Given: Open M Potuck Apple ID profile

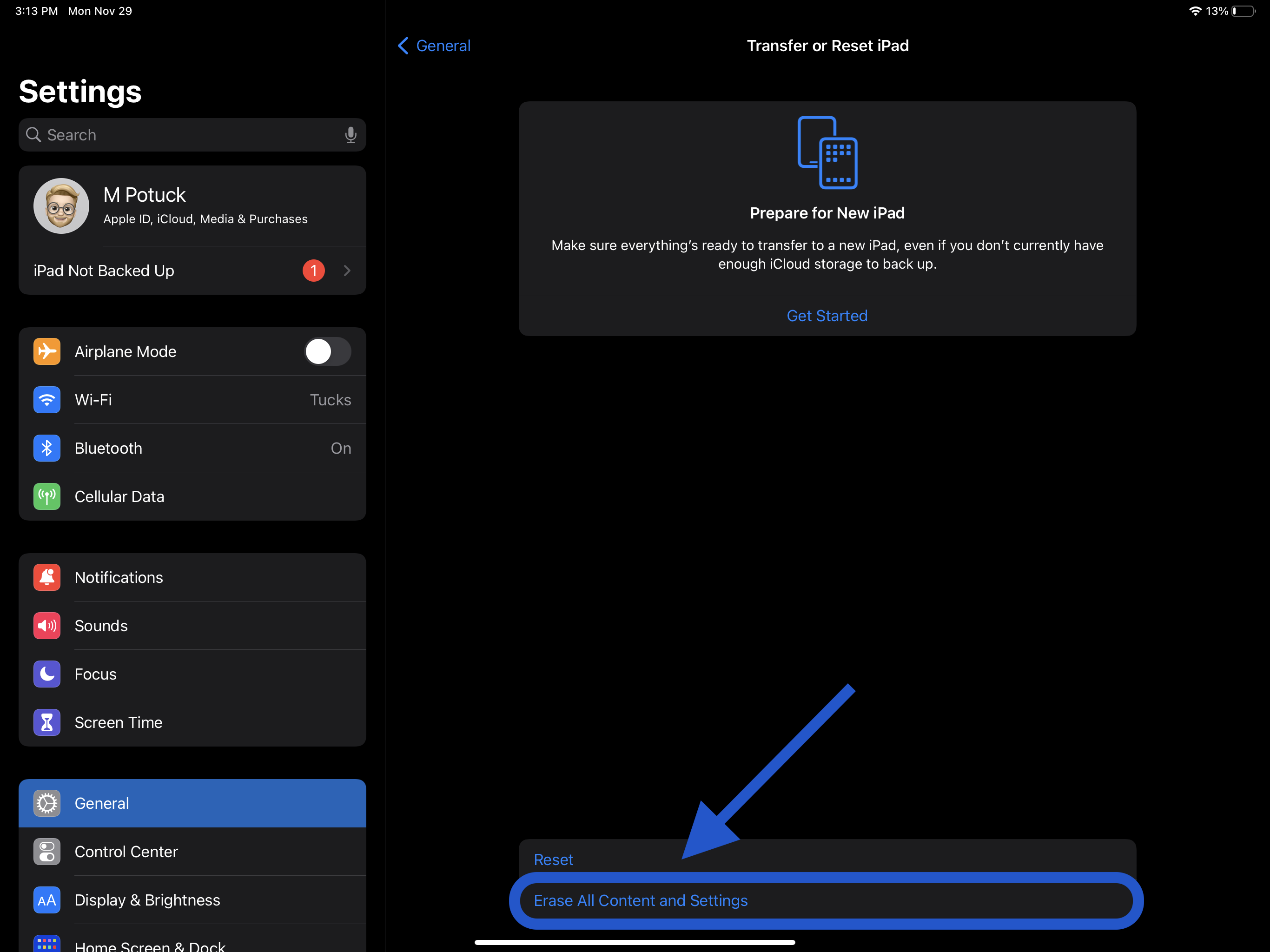Looking at the screenshot, I should pyautogui.click(x=192, y=206).
